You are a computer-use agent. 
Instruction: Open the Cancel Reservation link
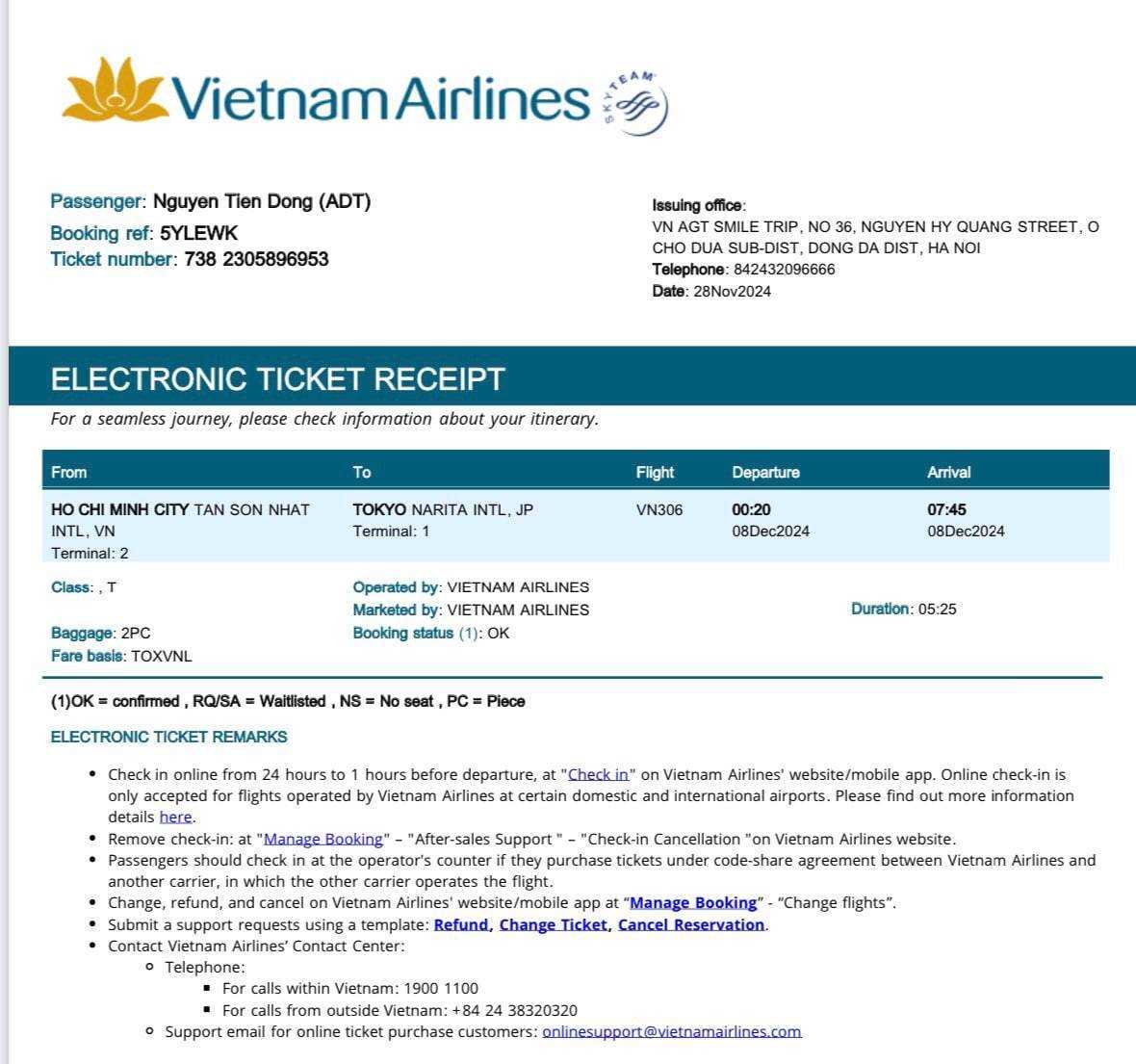coord(691,924)
